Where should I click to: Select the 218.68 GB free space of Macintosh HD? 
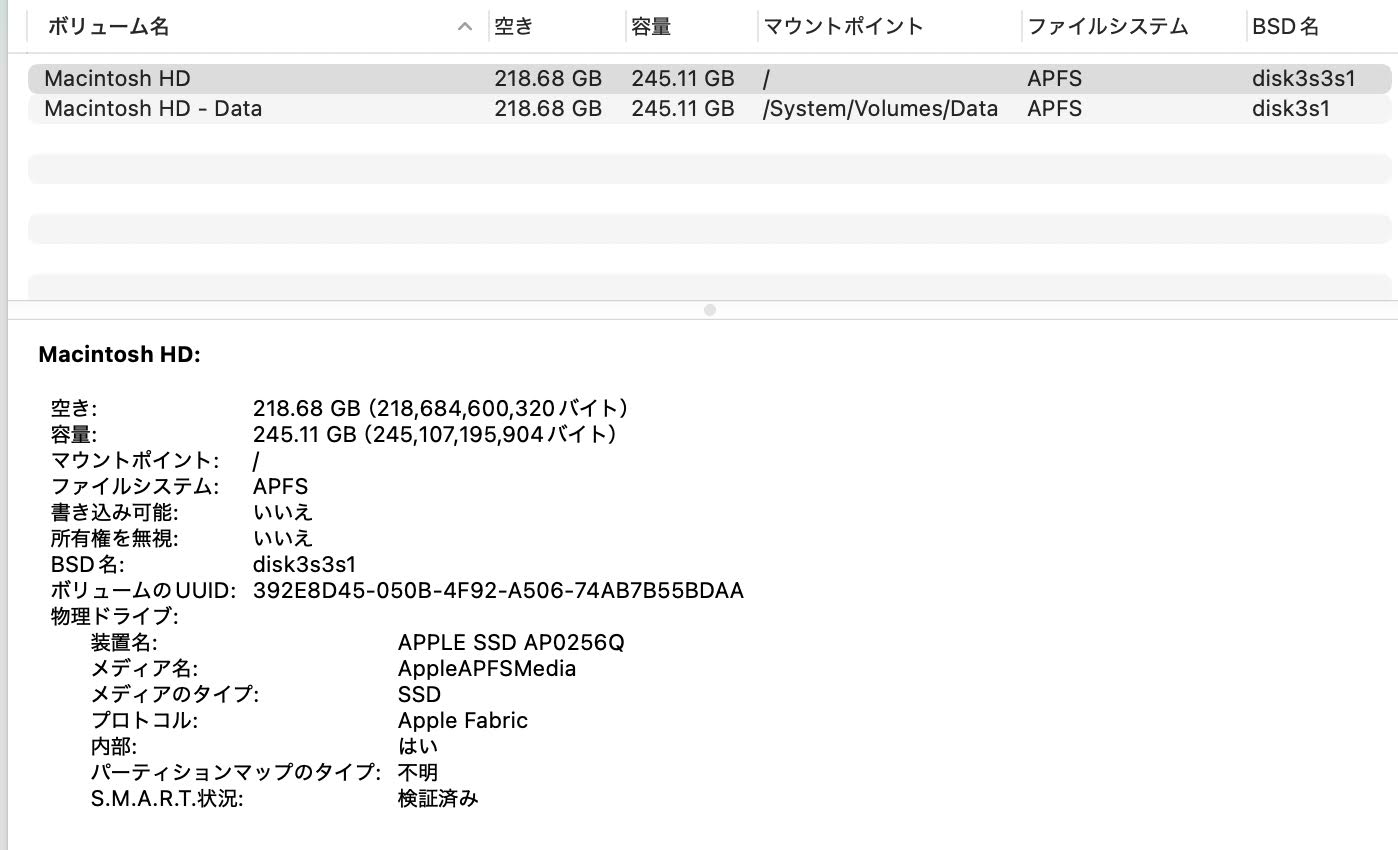tap(440, 408)
